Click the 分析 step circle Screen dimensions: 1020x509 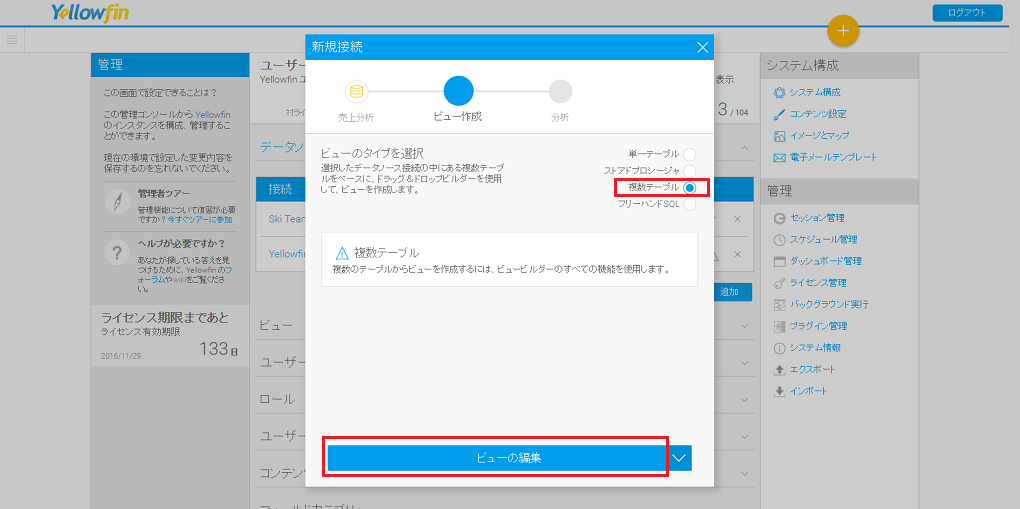click(560, 92)
